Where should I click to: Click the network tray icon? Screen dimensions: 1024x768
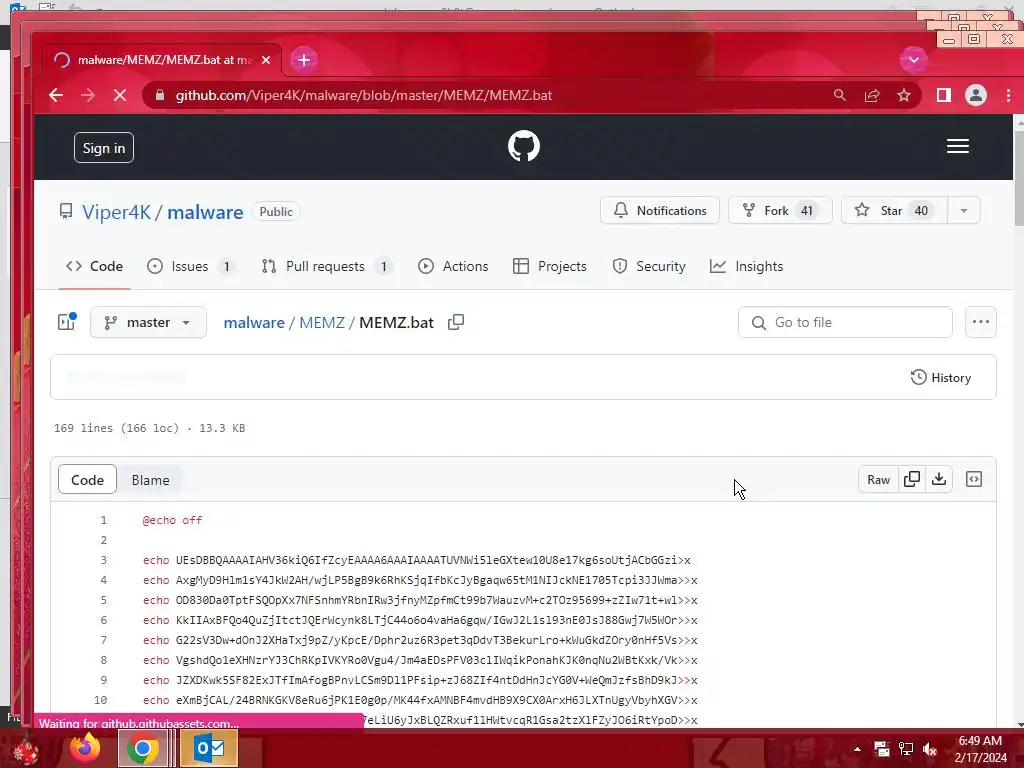tap(906, 749)
